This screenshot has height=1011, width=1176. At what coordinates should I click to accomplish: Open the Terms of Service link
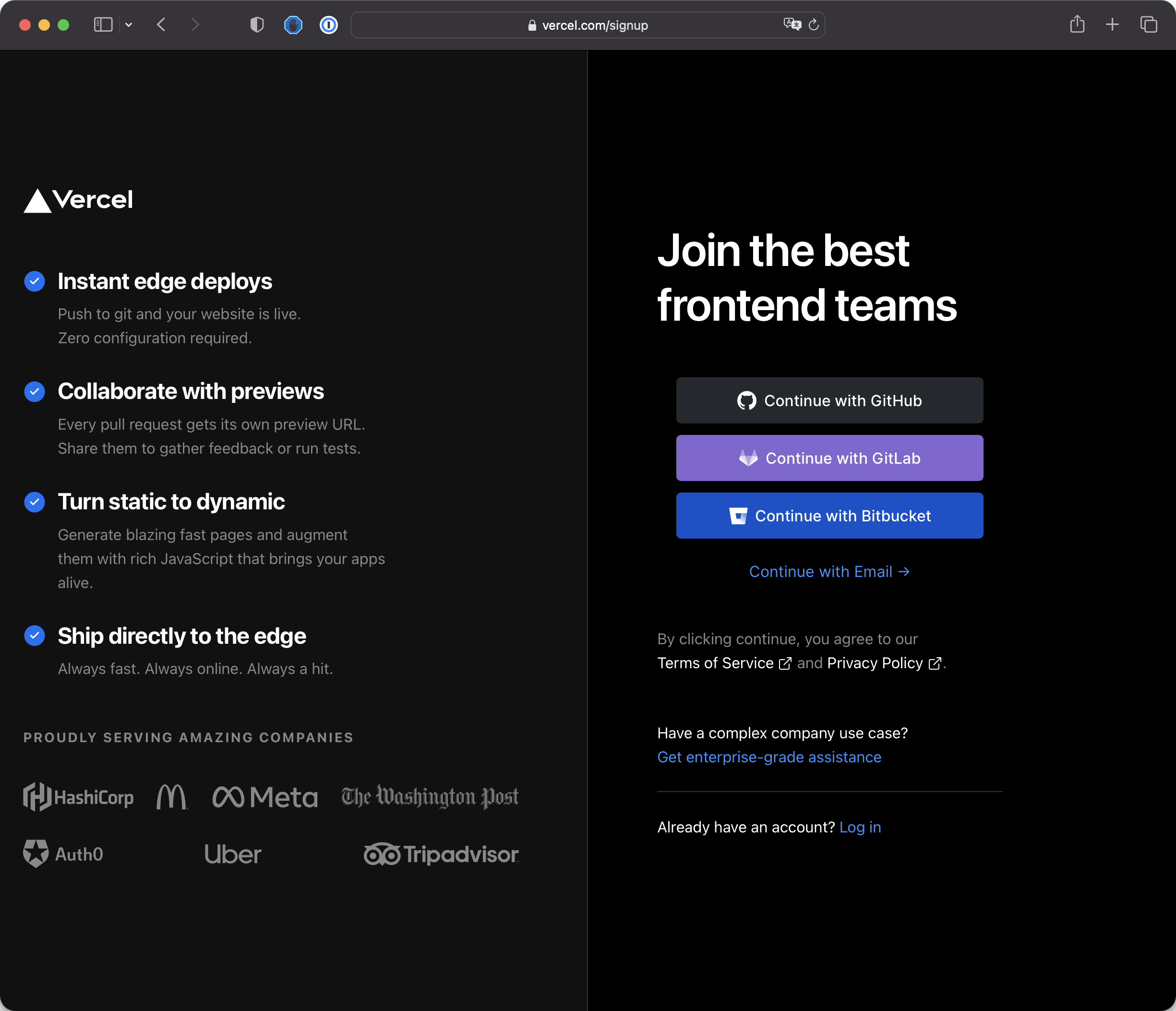(715, 663)
